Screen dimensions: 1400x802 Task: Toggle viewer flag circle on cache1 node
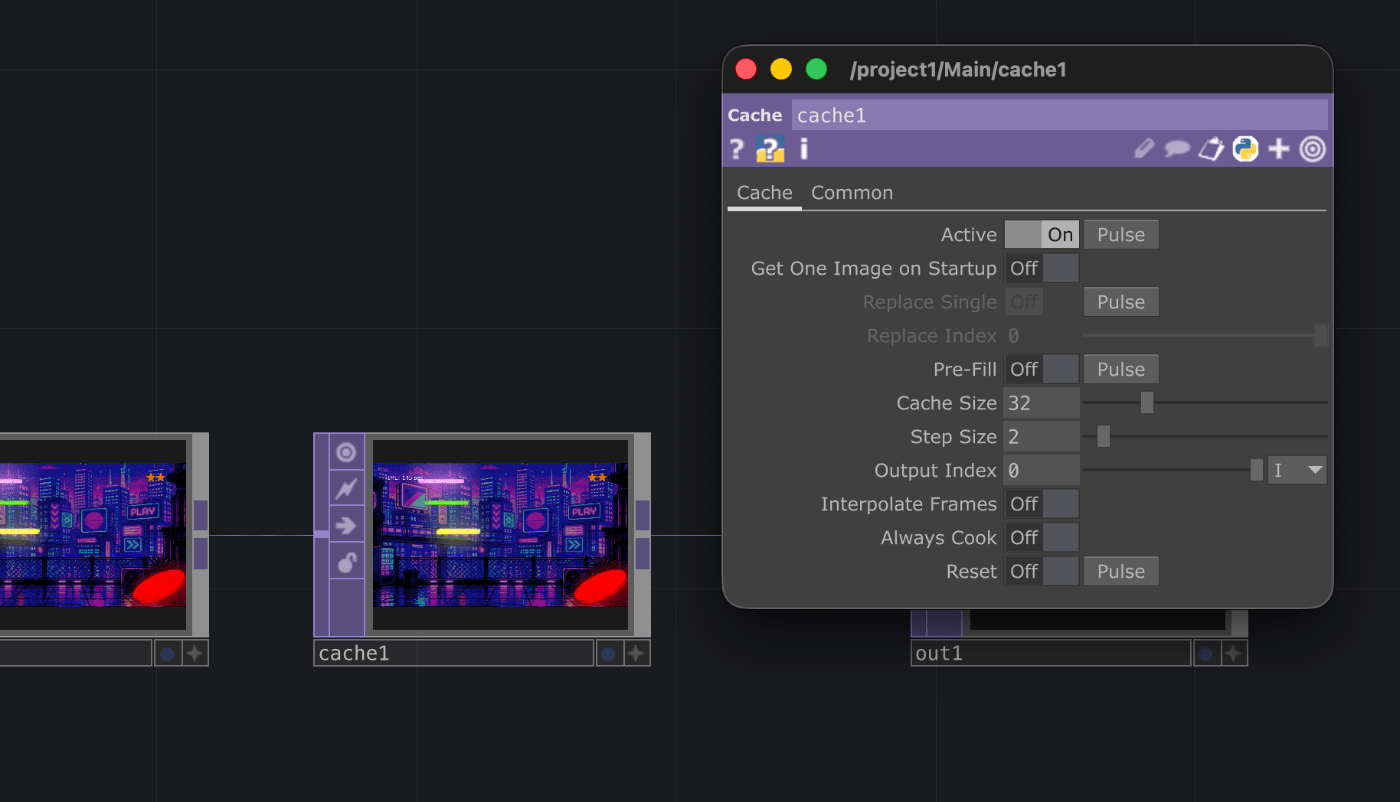point(346,452)
